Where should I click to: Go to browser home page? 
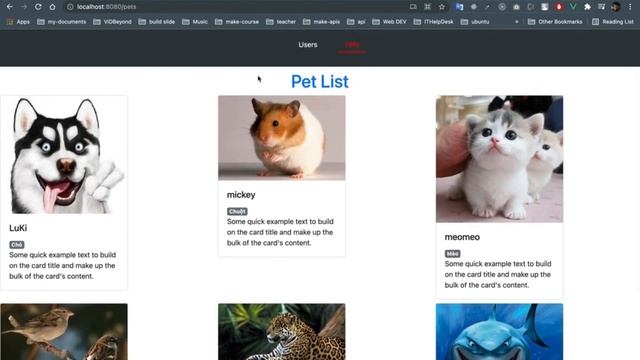(x=52, y=7)
